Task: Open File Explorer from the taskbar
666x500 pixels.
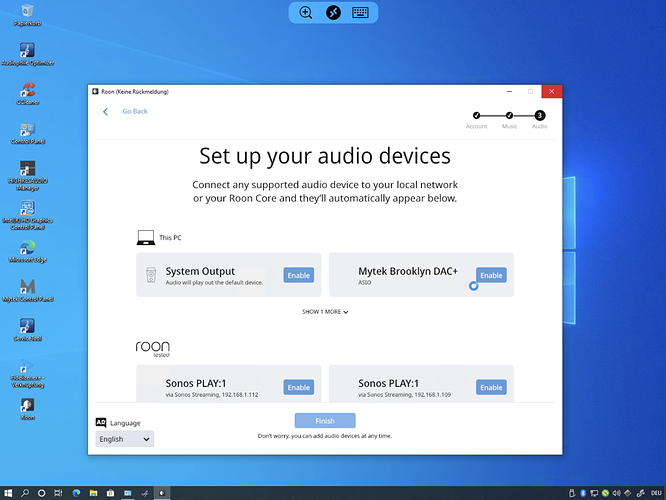Action: pyautogui.click(x=93, y=493)
